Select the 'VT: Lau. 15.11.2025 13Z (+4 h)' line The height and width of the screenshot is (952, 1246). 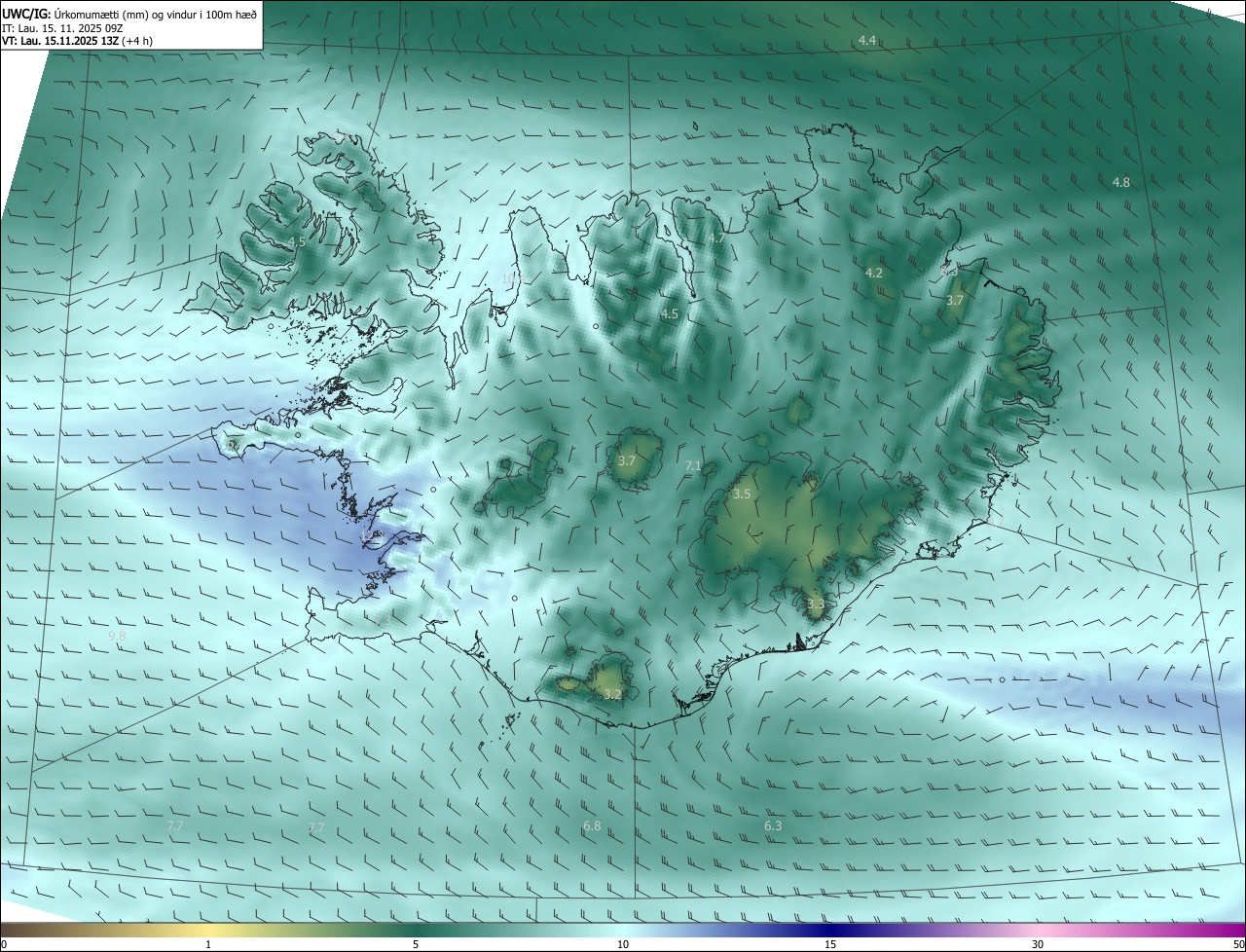pyautogui.click(x=78, y=41)
